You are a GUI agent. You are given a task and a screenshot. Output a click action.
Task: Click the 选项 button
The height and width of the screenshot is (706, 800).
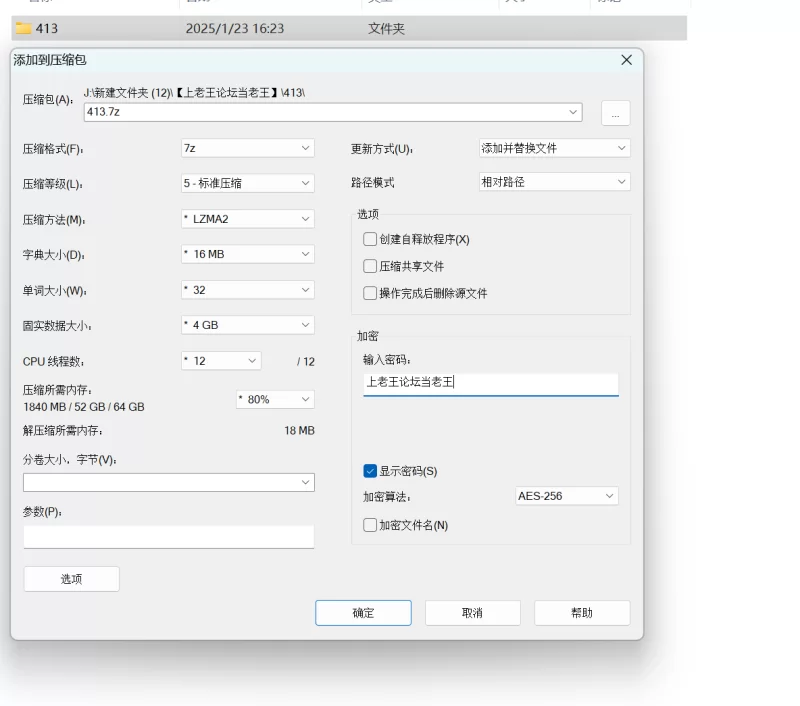tap(71, 579)
